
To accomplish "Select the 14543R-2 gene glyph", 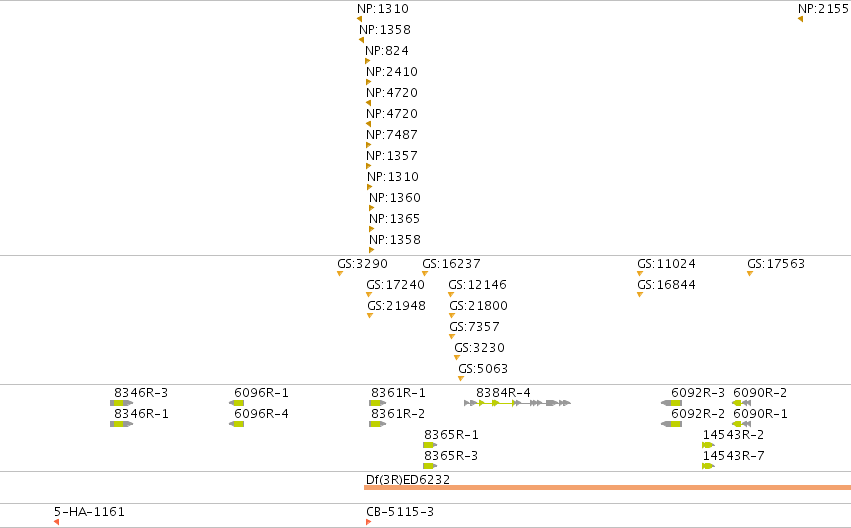I will 708,445.
